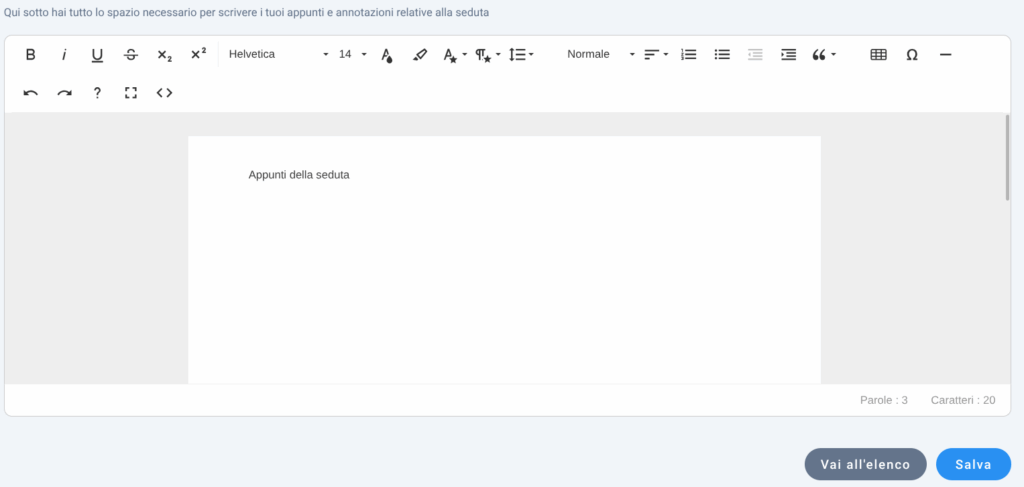Image resolution: width=1024 pixels, height=487 pixels.
Task: Toggle bold formatting
Action: tap(30, 55)
